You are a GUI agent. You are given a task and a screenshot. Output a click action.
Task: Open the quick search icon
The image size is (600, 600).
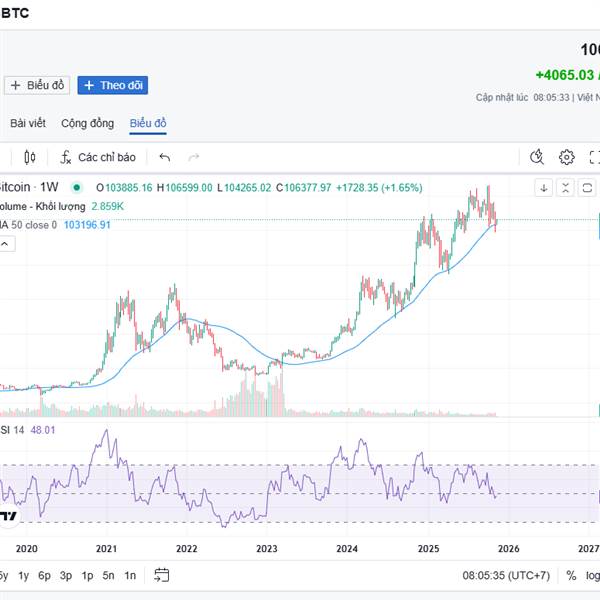coord(537,157)
